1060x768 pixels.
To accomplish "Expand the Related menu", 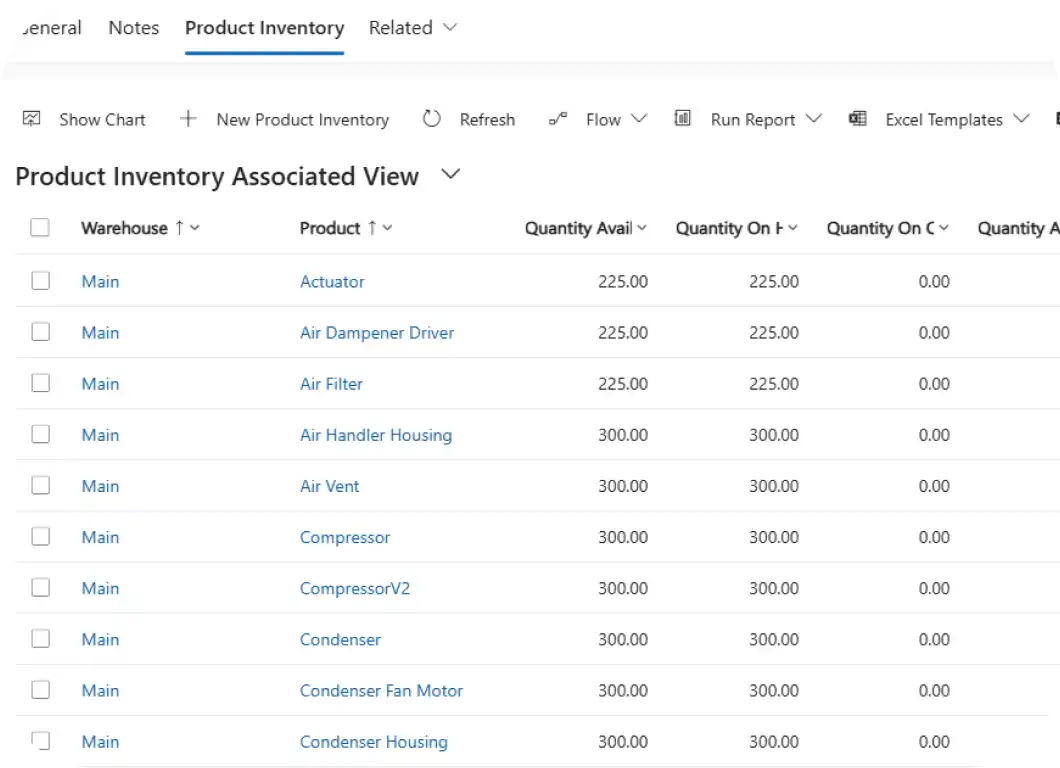I will pyautogui.click(x=412, y=28).
